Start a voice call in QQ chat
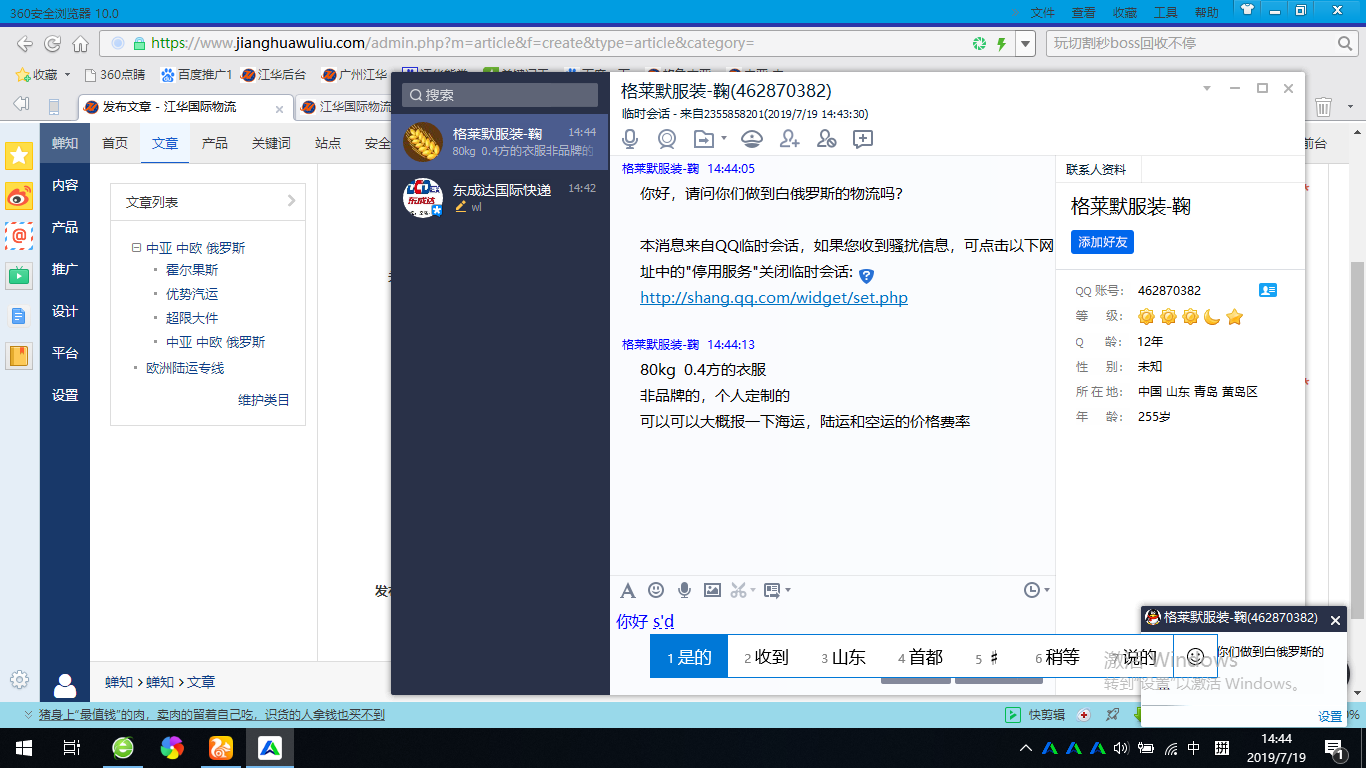This screenshot has height=768, width=1366. pyautogui.click(x=631, y=139)
